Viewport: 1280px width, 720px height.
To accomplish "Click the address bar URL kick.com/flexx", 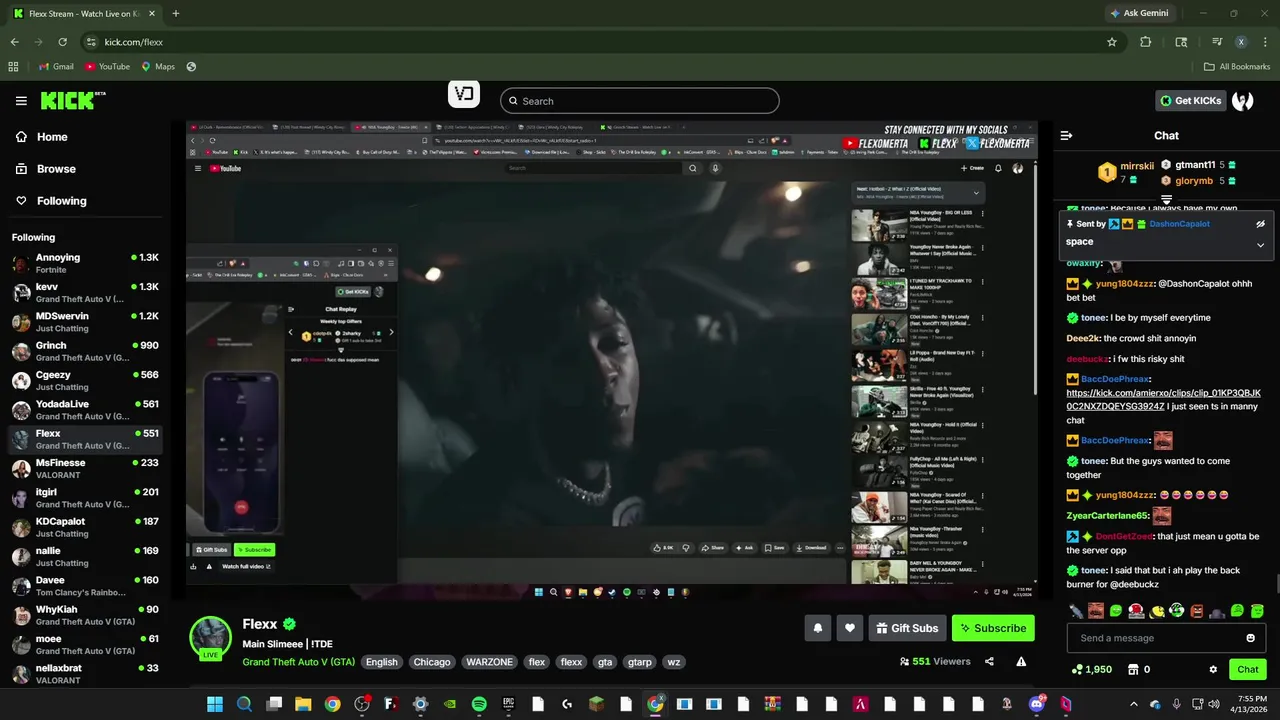I will pyautogui.click(x=133, y=42).
